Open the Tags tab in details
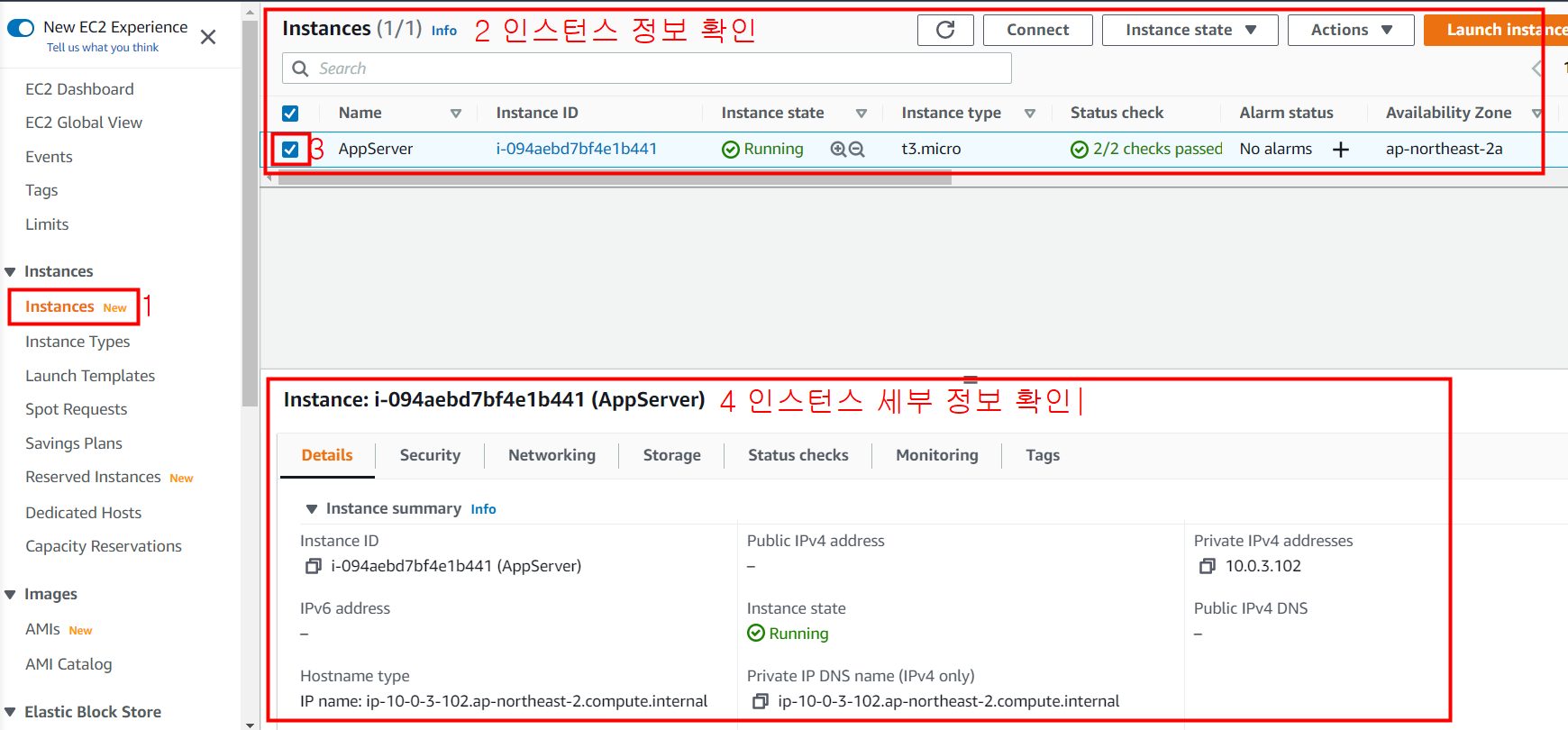The image size is (1568, 730). pos(1043,455)
